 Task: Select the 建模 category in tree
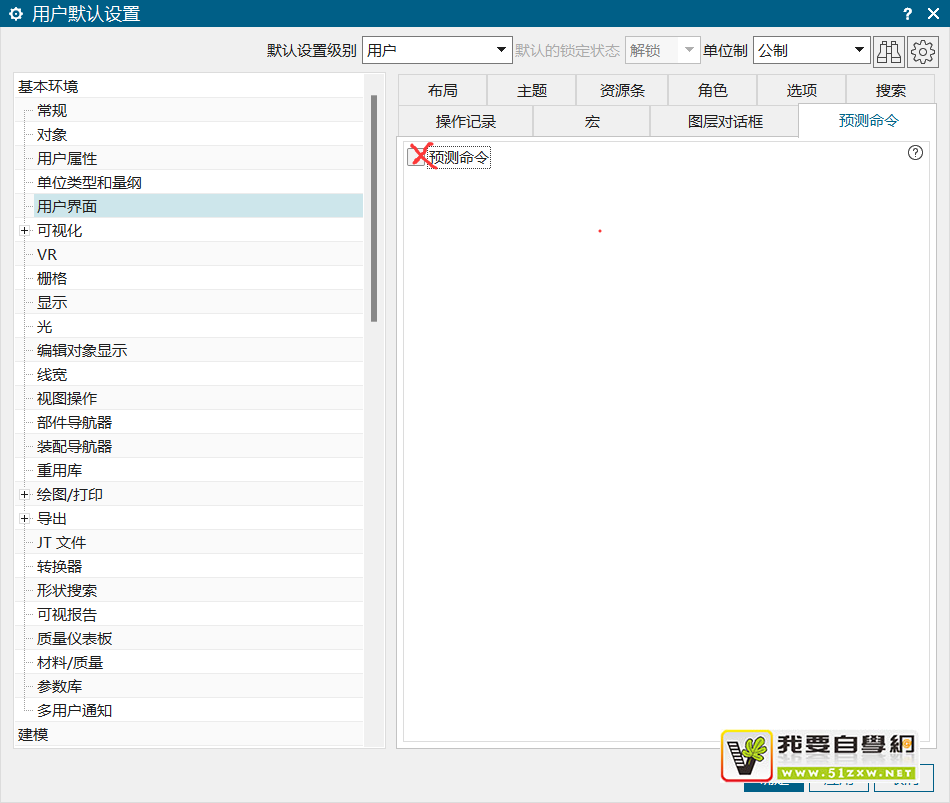33,735
